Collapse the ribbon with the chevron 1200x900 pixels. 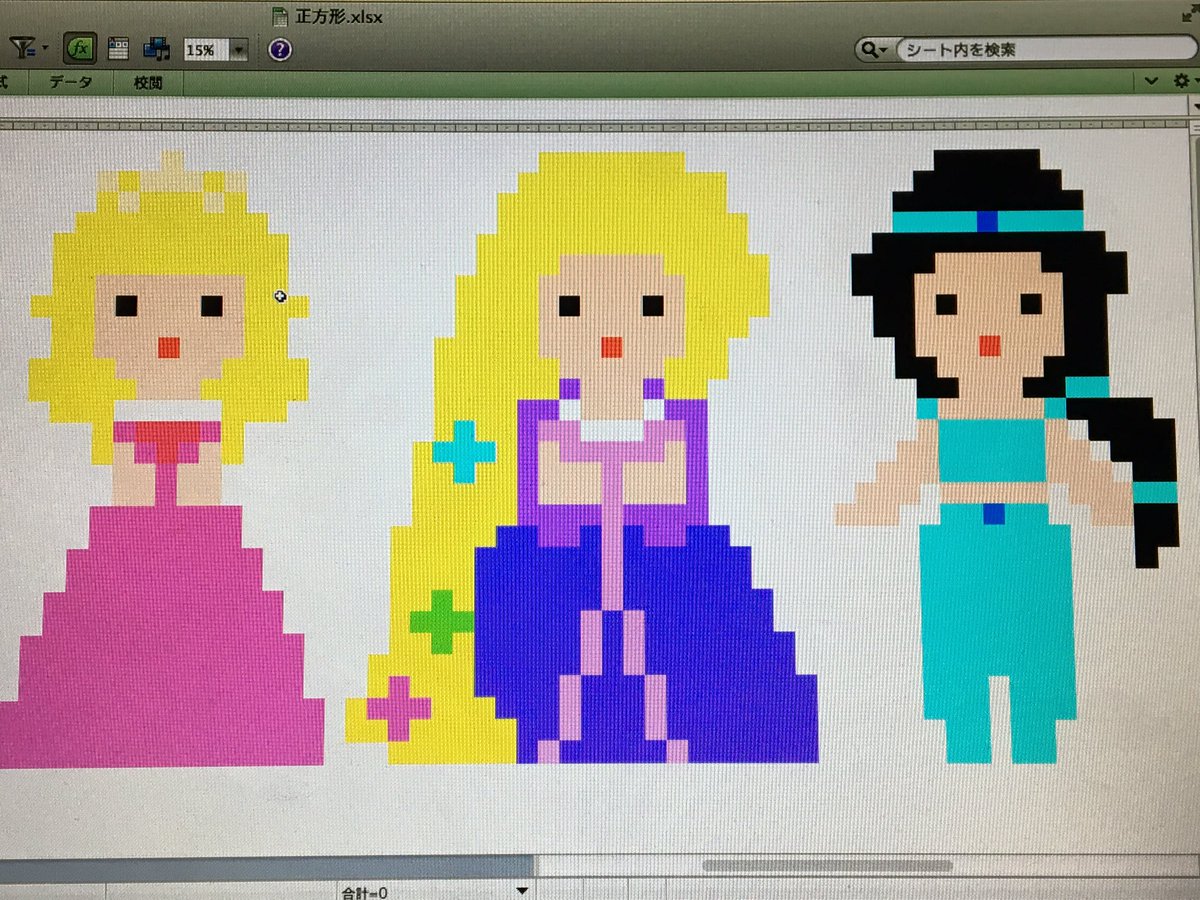1150,81
